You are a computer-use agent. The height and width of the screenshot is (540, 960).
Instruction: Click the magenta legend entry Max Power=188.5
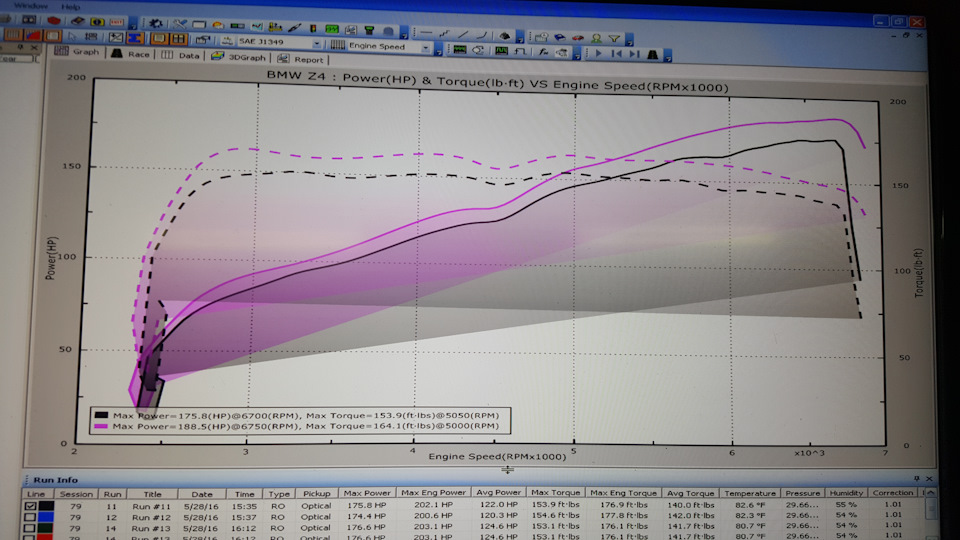pyautogui.click(x=297, y=426)
